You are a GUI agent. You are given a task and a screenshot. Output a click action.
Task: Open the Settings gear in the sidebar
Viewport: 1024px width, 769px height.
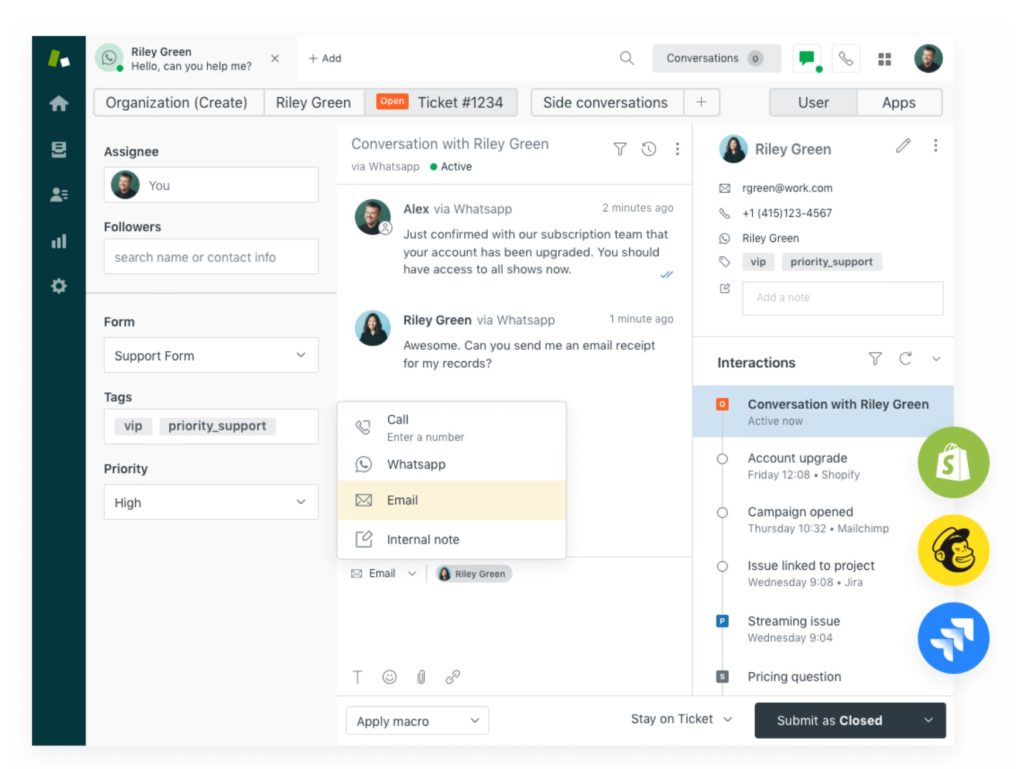57,285
